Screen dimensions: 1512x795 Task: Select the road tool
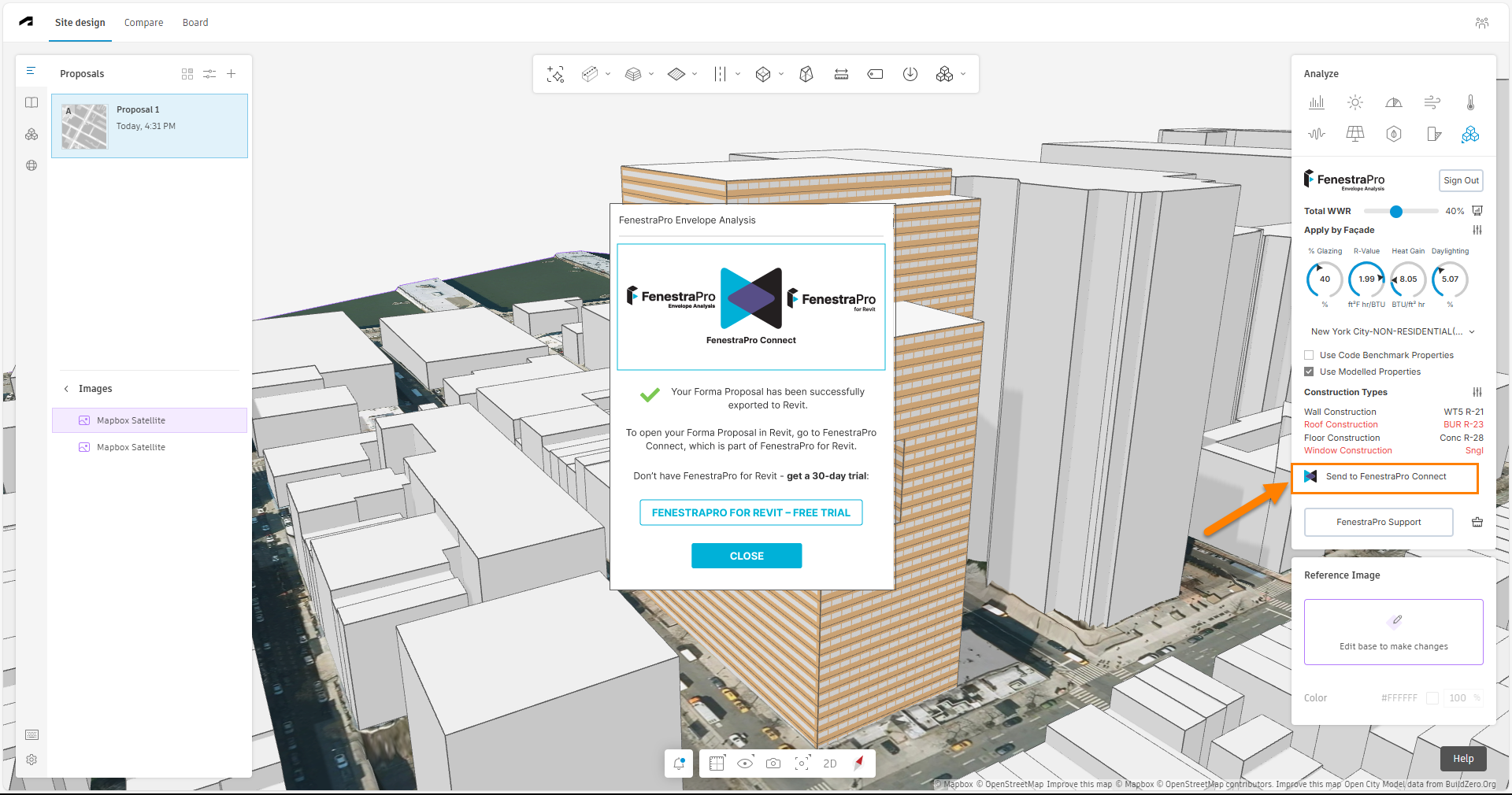(720, 74)
